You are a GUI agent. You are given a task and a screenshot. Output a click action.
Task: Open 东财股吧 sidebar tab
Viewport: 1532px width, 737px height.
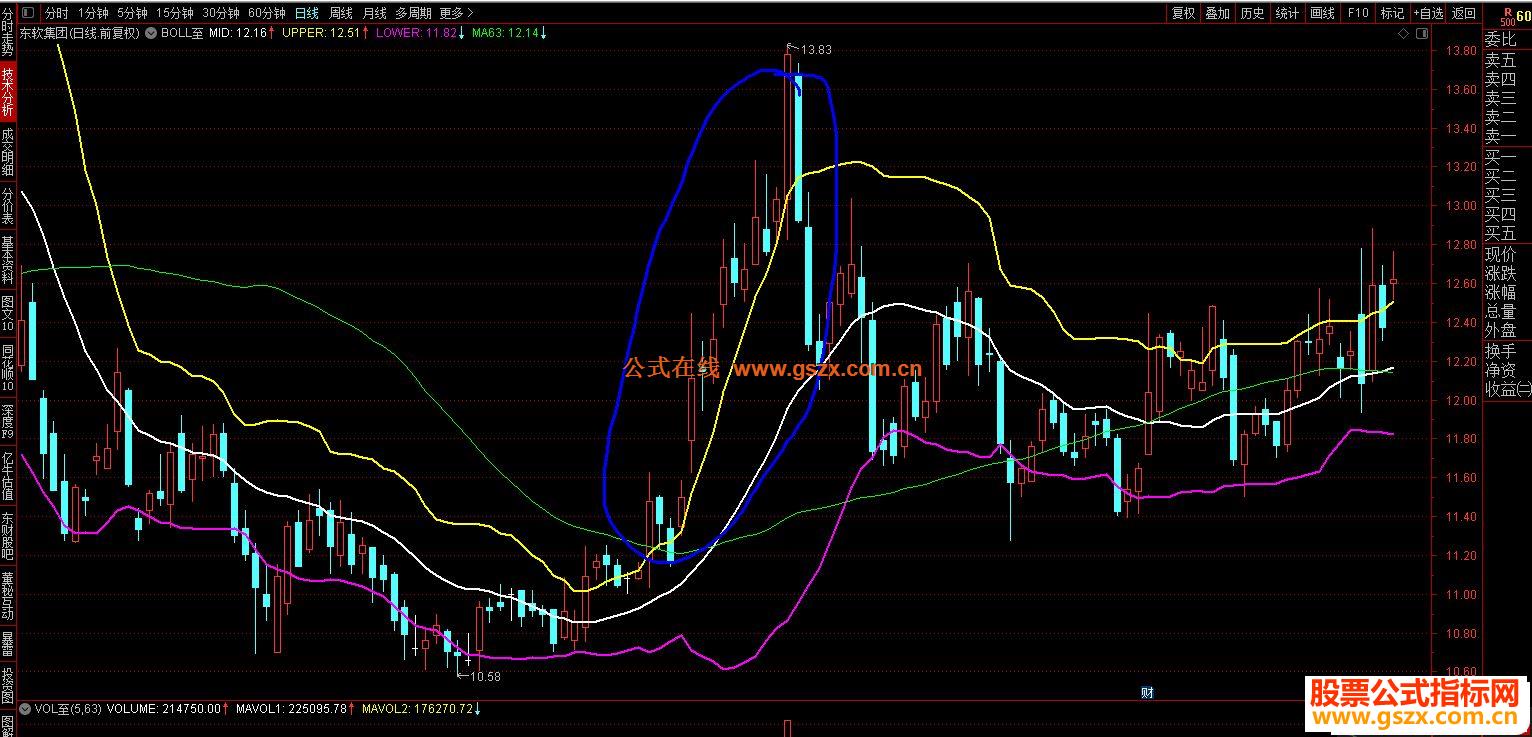[8, 536]
